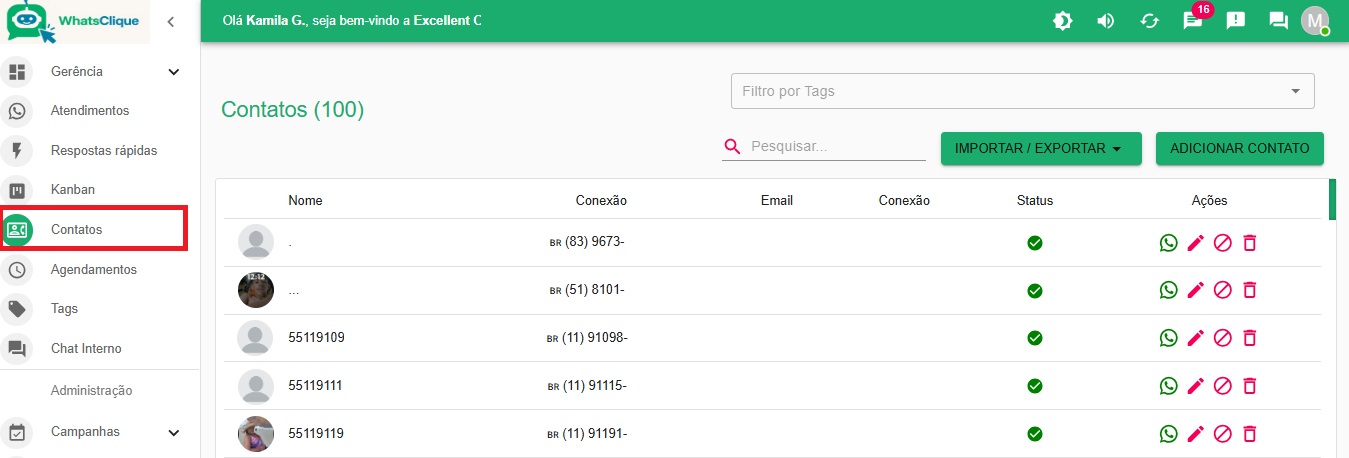Start WhatsApp chat with contact 55119109
1349x458 pixels.
(x=1168, y=338)
